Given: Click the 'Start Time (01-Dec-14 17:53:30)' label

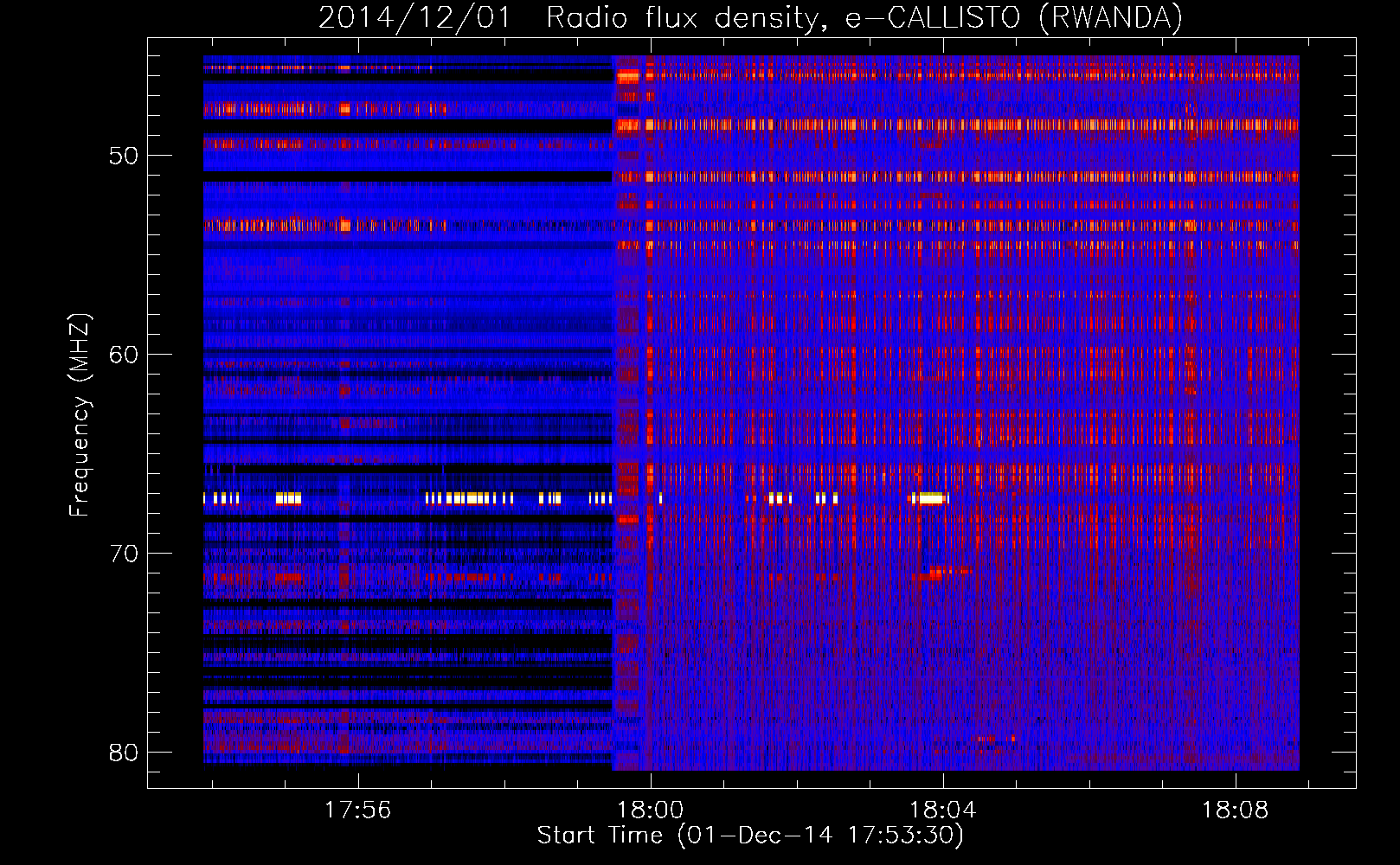Looking at the screenshot, I should pyautogui.click(x=750, y=836).
